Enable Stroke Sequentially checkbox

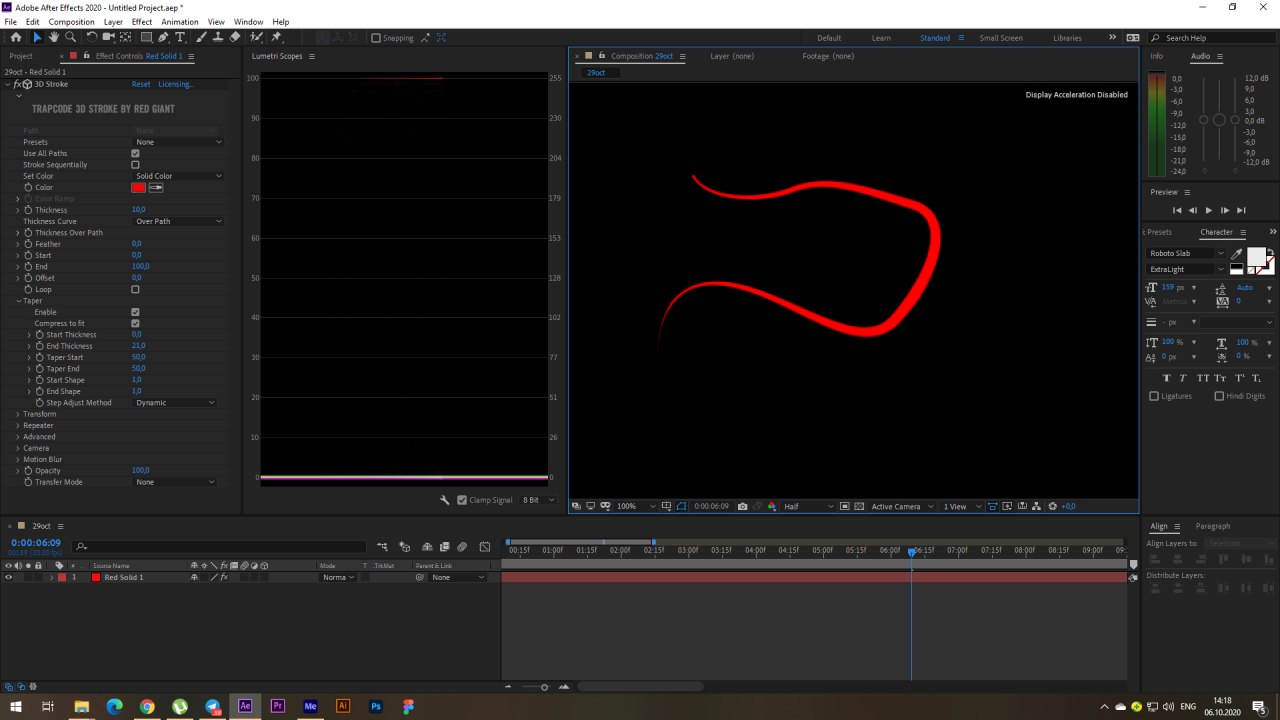pos(135,165)
